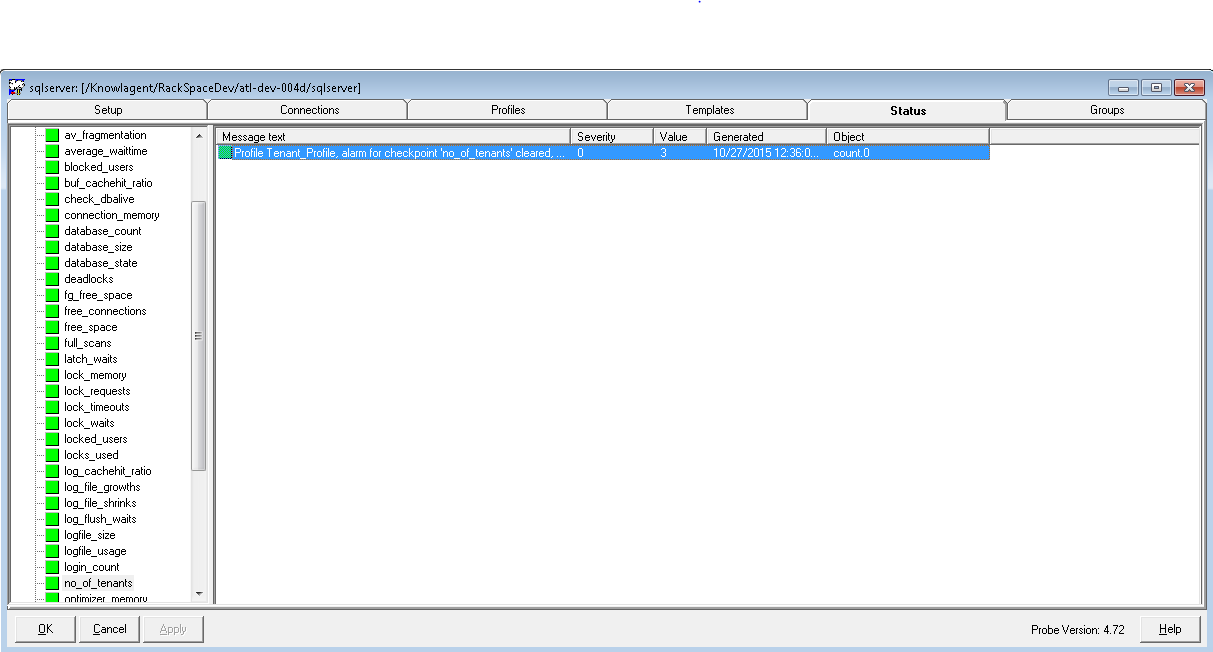This screenshot has width=1213, height=652.
Task: Click the green indicator beside full_scans
Action: pos(52,343)
